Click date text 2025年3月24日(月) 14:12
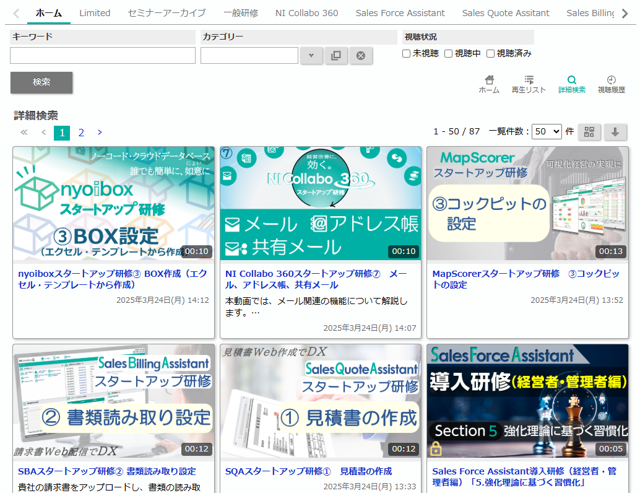640x493 pixels. [162, 300]
